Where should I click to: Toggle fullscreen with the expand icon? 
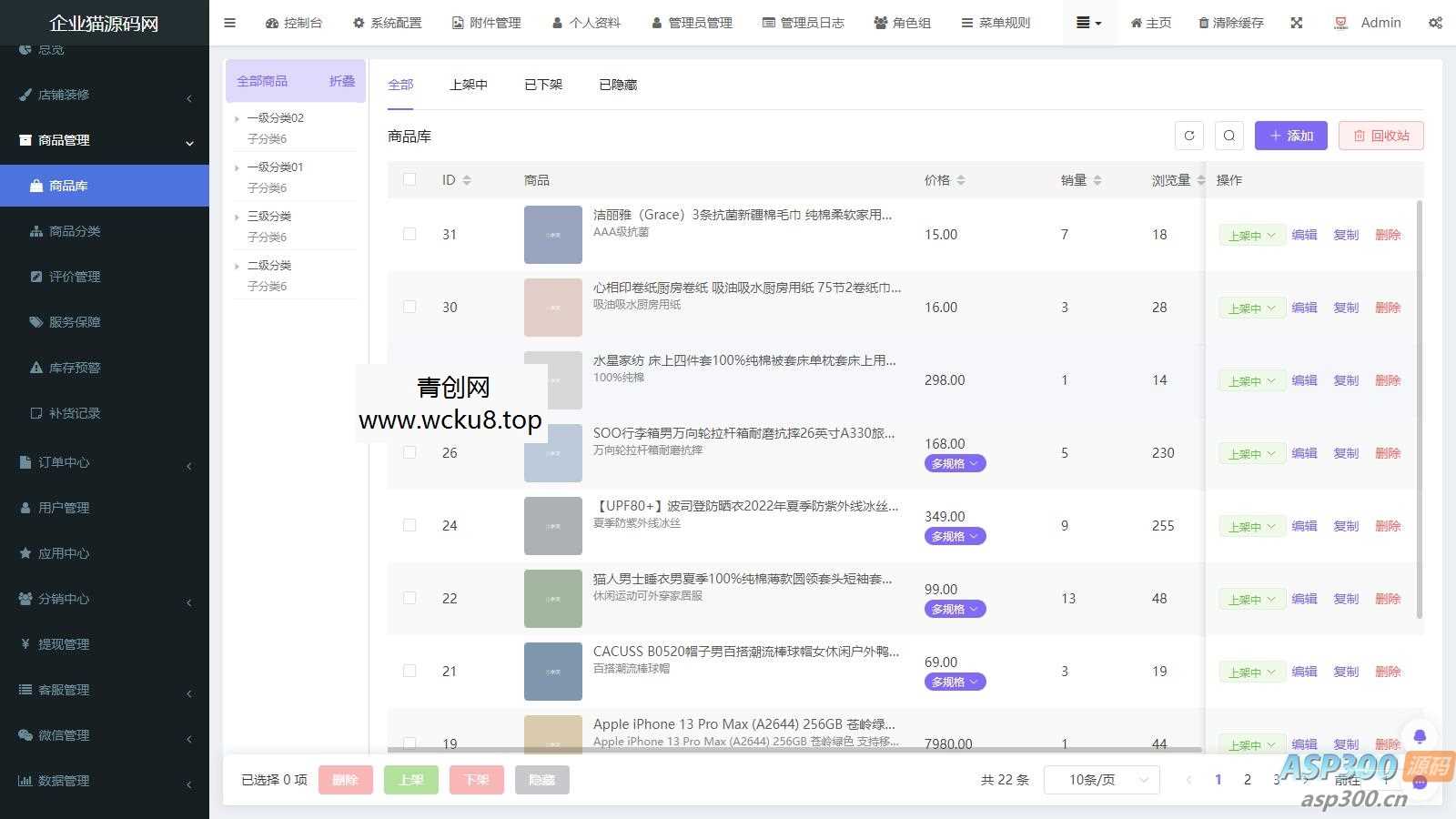coord(1297,23)
